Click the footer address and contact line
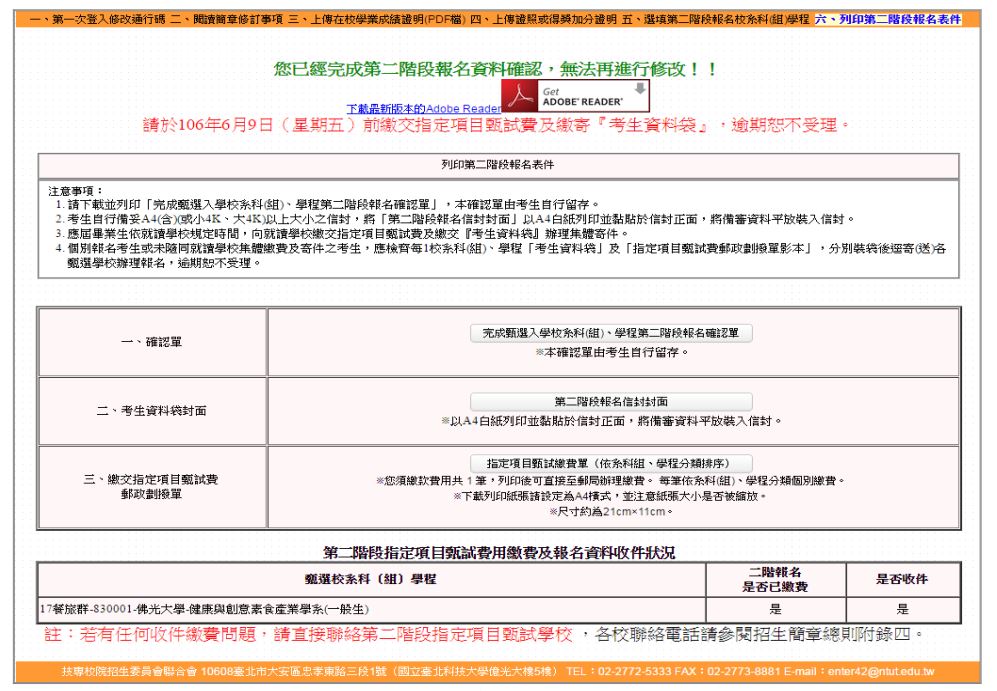The width and height of the screenshot is (997, 691). pyautogui.click(x=498, y=671)
